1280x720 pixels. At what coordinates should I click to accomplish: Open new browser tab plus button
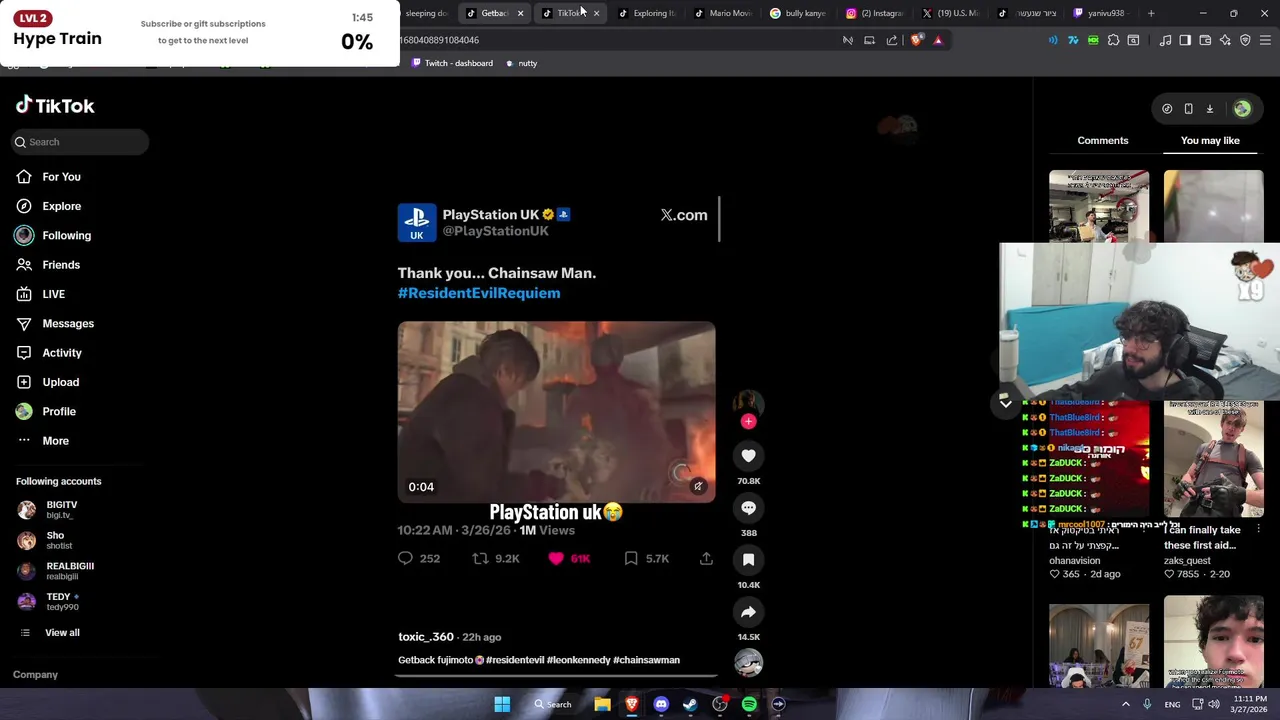pyautogui.click(x=1151, y=13)
